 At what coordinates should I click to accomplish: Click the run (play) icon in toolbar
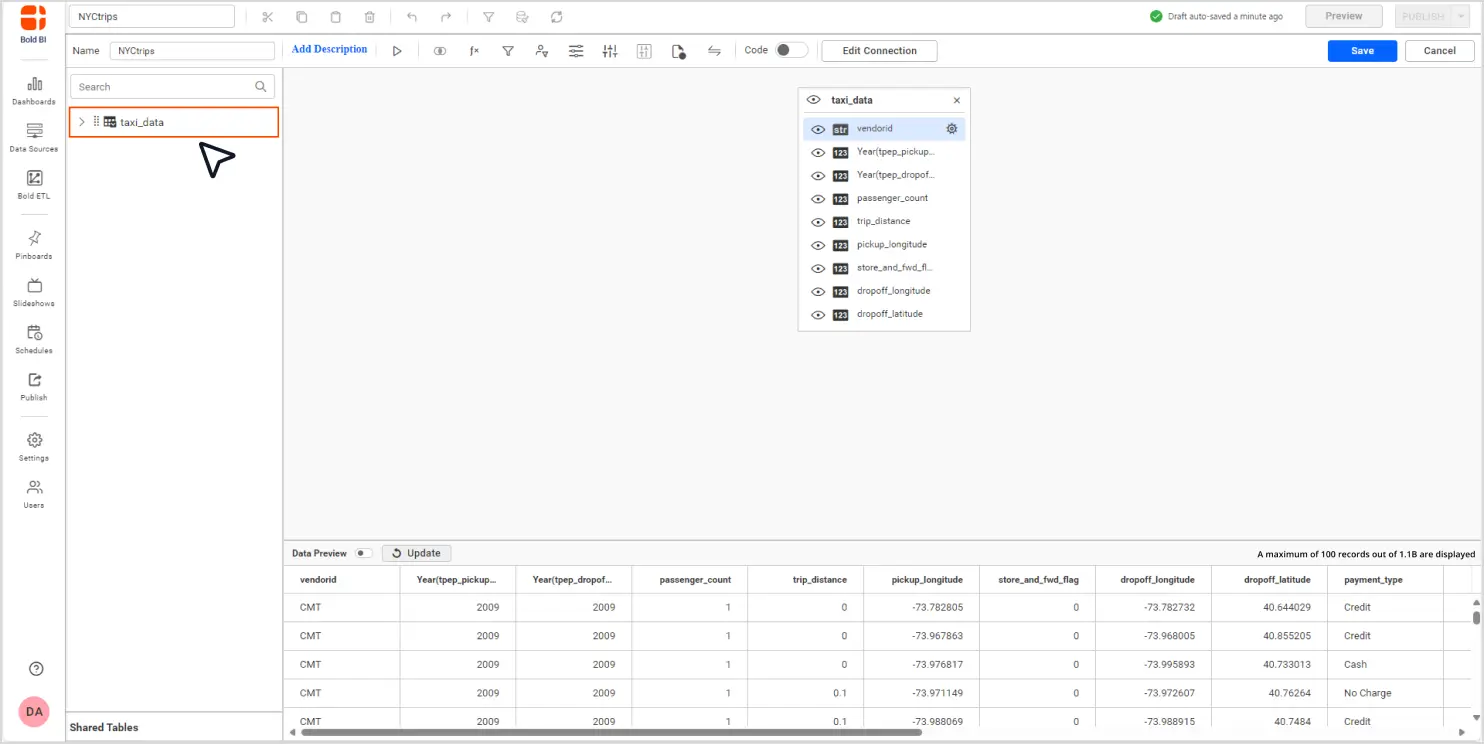(x=397, y=51)
